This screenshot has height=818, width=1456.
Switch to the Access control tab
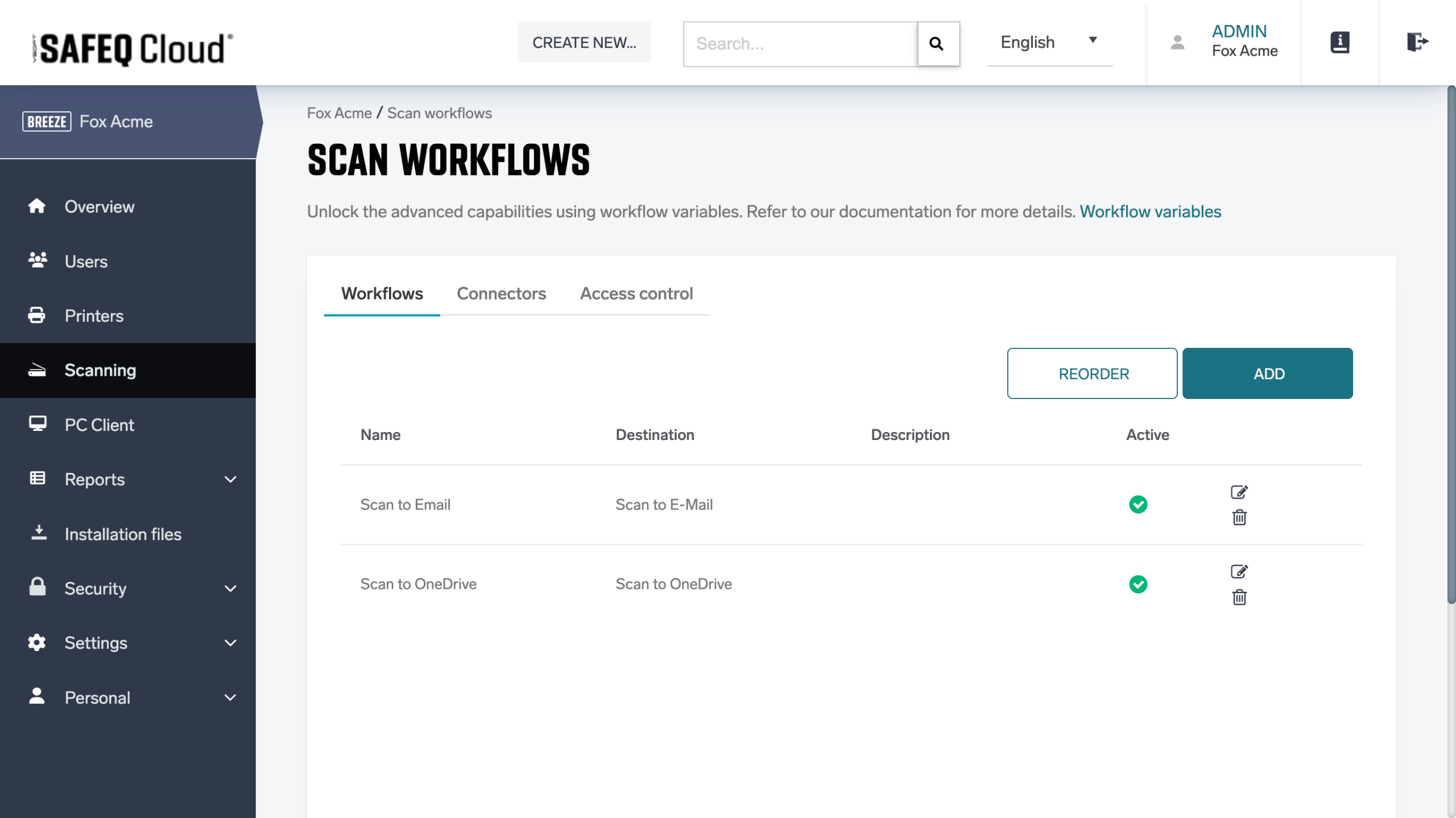636,293
